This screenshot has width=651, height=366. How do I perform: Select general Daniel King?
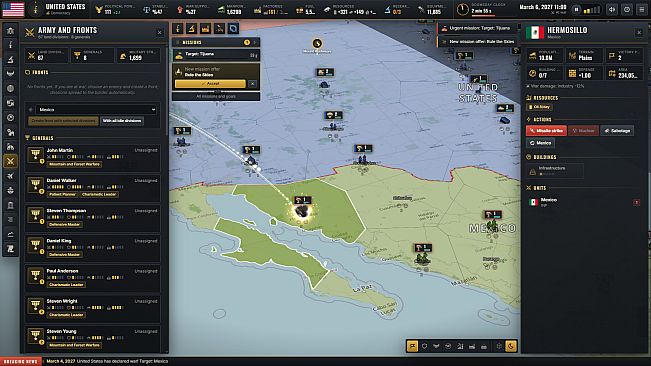point(92,249)
